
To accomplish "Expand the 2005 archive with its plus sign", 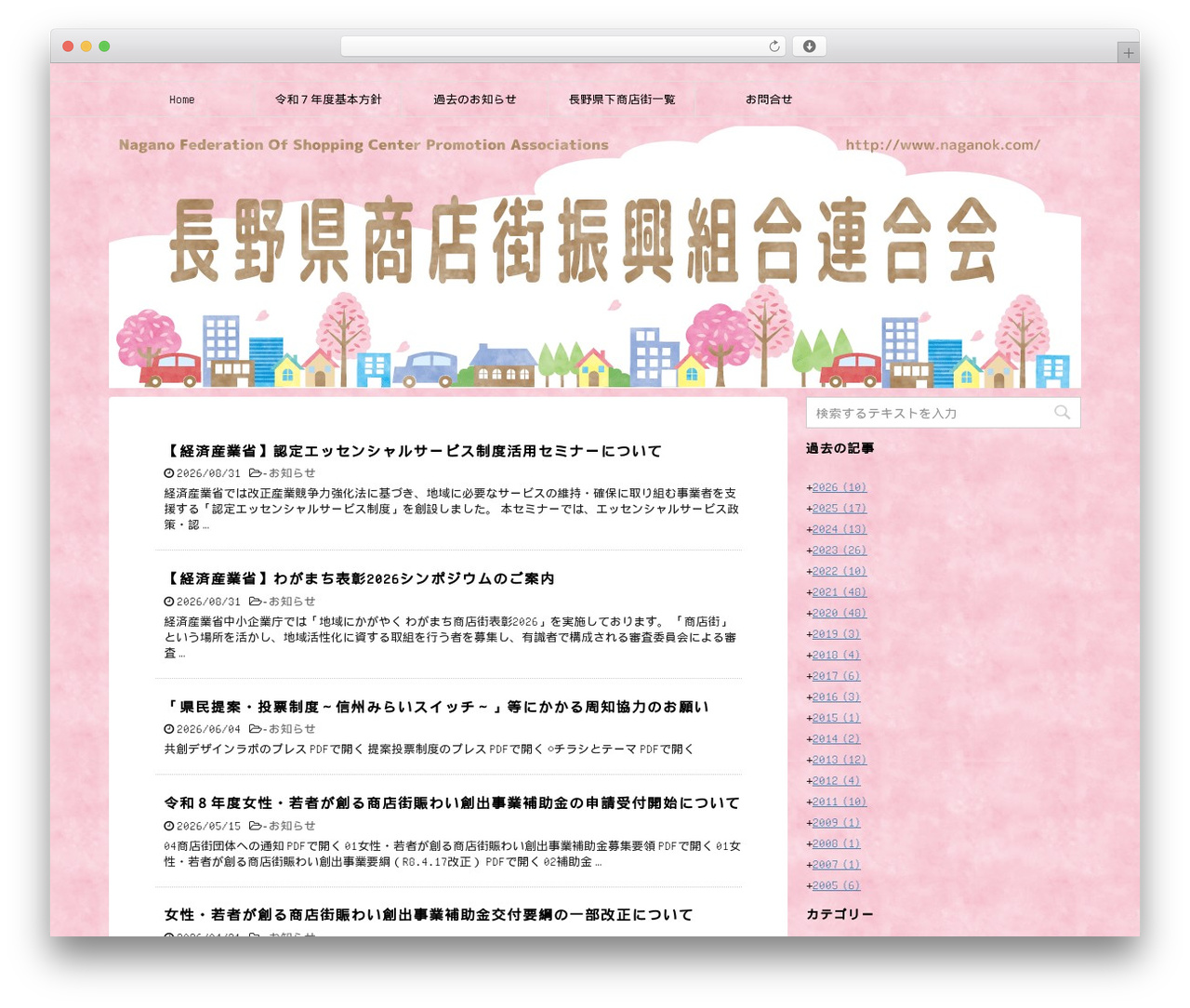I will (x=809, y=885).
